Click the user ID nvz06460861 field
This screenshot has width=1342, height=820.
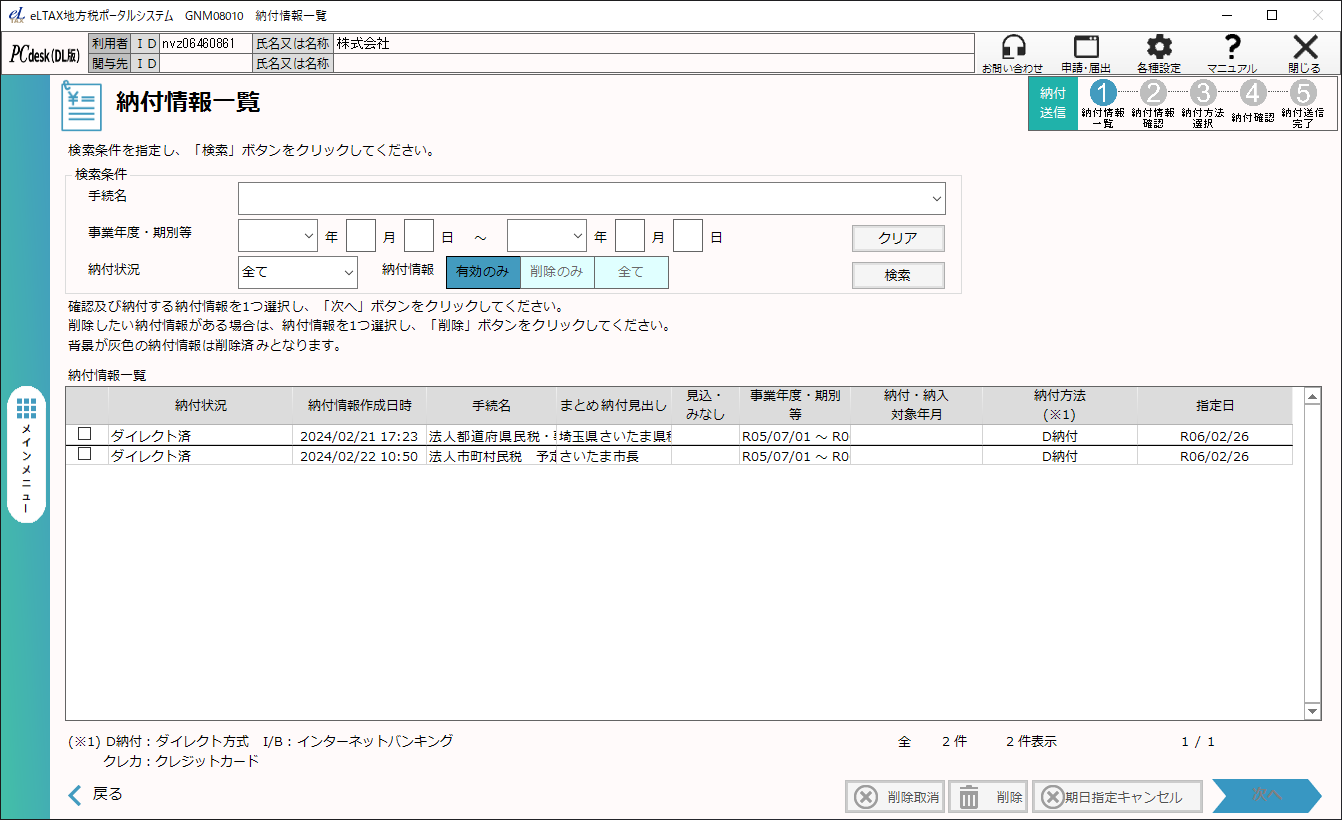tap(206, 44)
